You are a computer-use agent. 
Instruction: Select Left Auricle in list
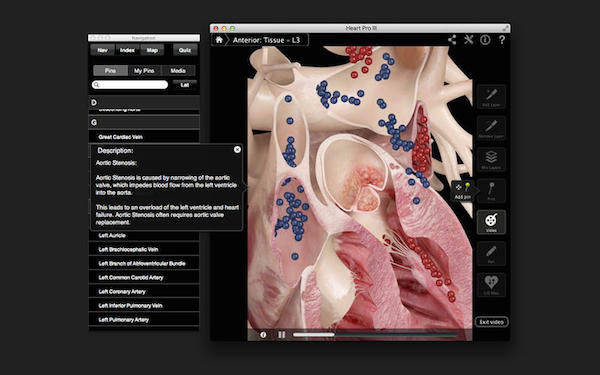coord(144,235)
